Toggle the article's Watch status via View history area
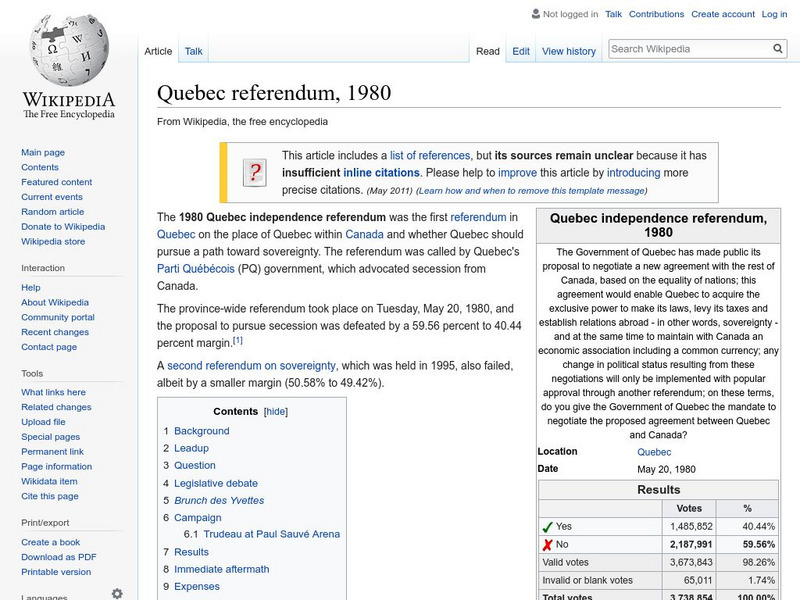This screenshot has height=600, width=800. tap(568, 51)
